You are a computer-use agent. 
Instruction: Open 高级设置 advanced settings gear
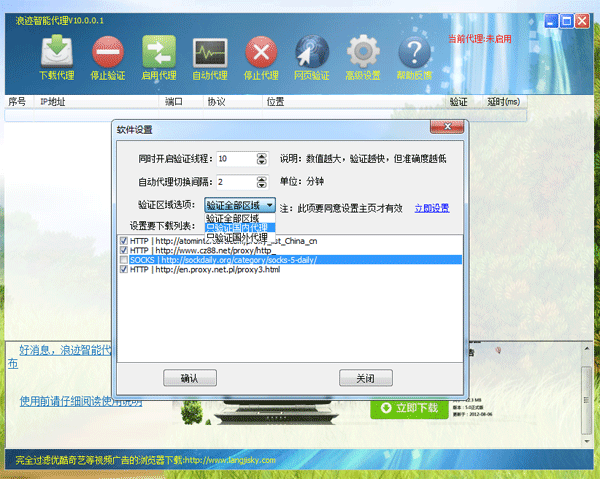[x=364, y=55]
